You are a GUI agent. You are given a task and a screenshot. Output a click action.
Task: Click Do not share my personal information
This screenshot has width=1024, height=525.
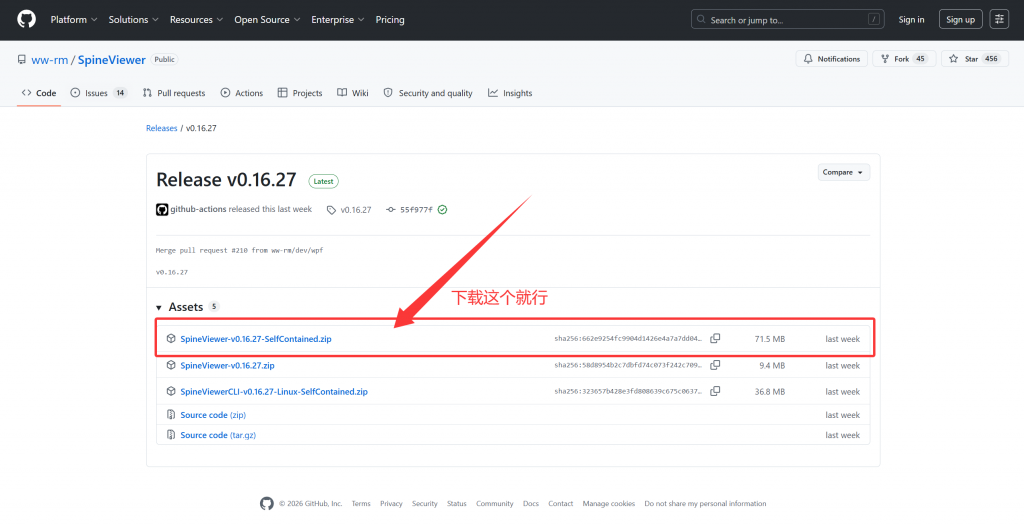pyautogui.click(x=705, y=503)
